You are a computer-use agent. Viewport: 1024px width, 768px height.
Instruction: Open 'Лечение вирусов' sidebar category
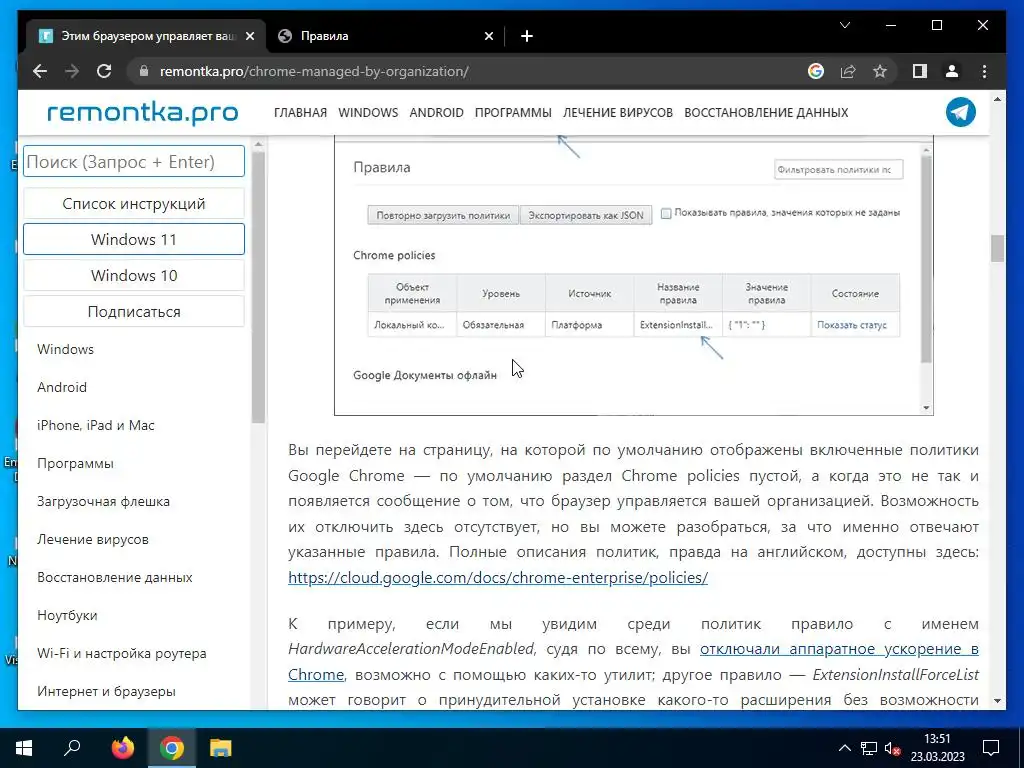click(93, 539)
